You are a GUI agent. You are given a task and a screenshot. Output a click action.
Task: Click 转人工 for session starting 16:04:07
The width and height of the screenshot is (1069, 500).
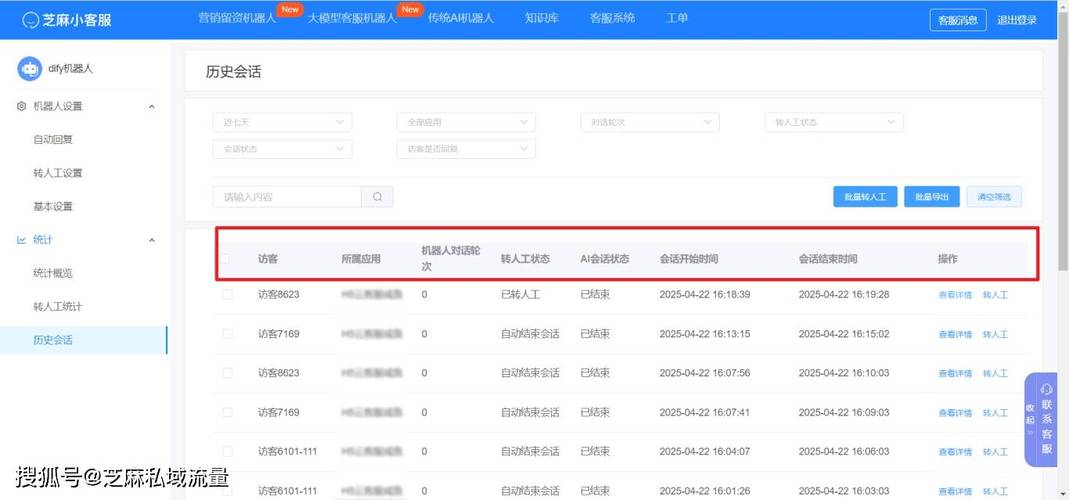pos(995,452)
